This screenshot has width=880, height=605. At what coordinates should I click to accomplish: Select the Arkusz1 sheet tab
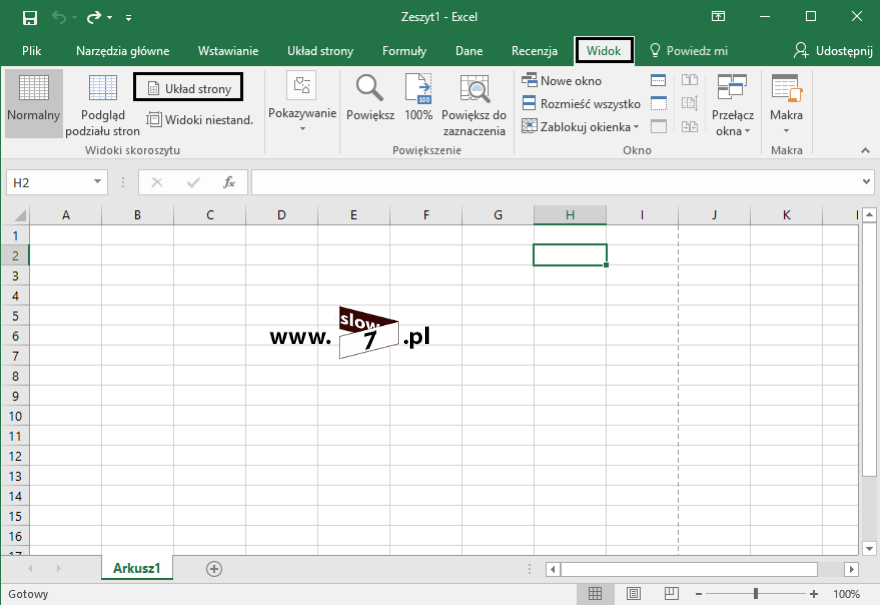click(137, 568)
